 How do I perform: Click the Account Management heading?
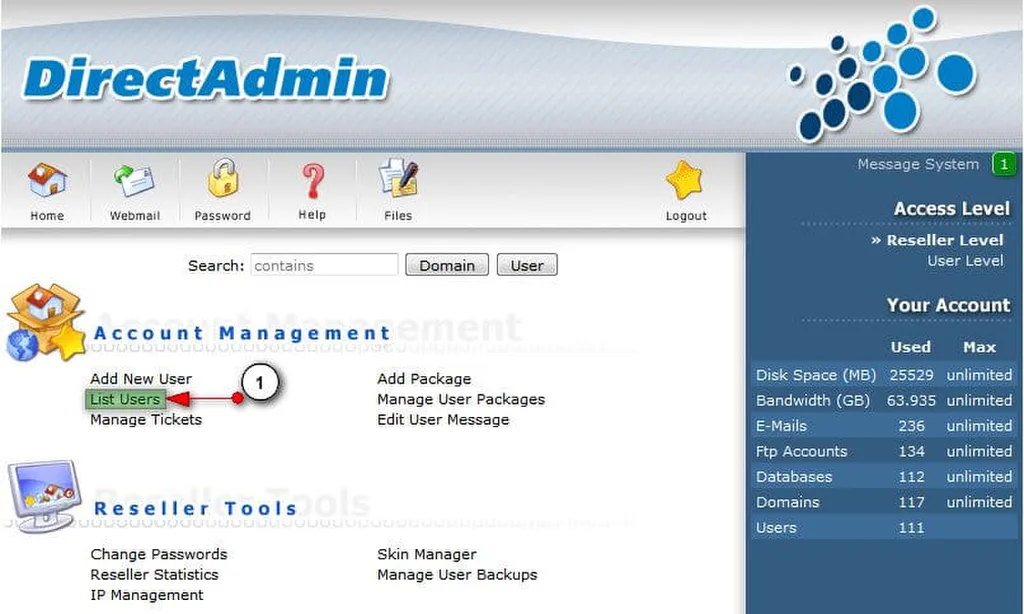pos(242,332)
